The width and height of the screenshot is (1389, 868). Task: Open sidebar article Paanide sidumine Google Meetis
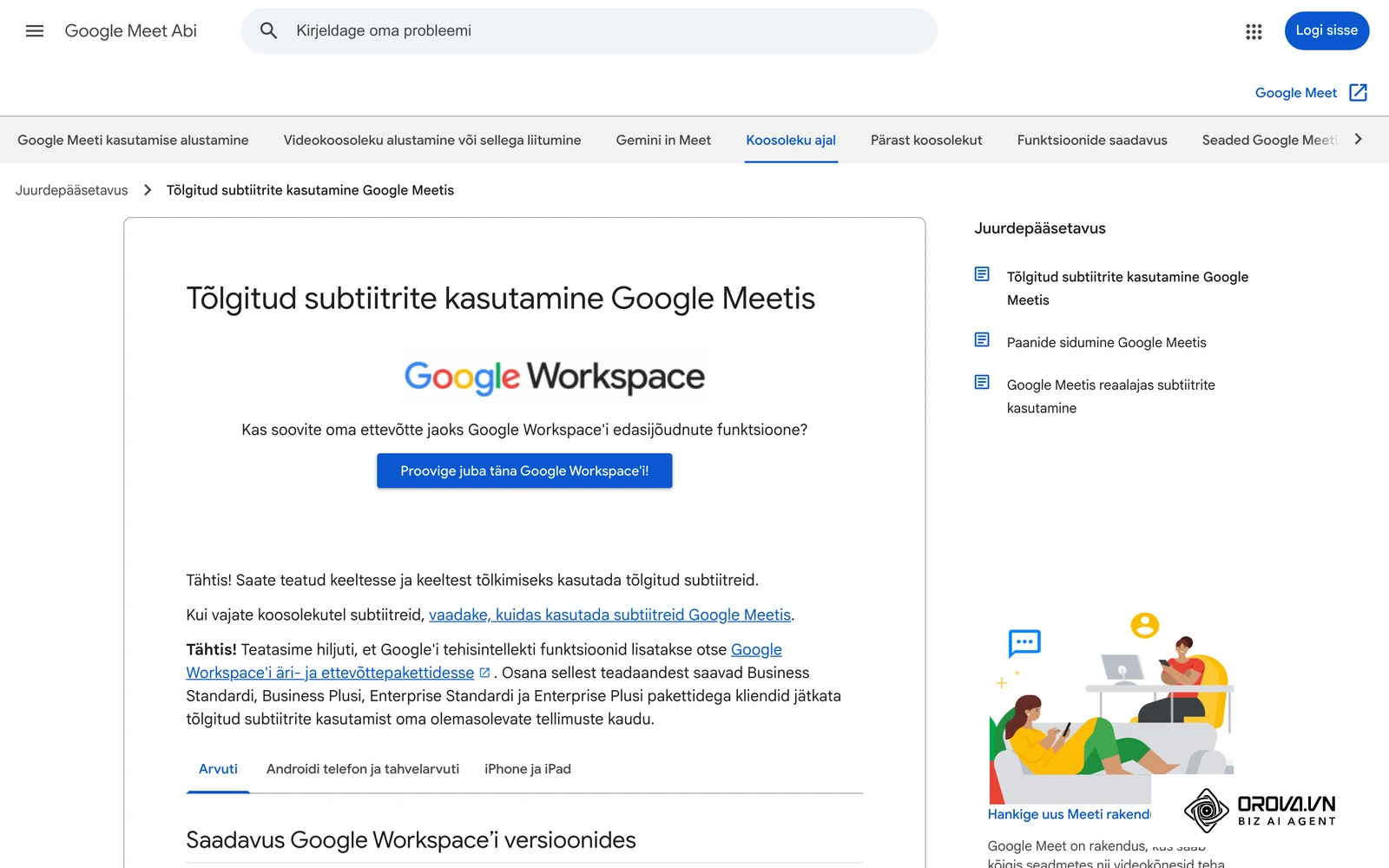click(1107, 342)
